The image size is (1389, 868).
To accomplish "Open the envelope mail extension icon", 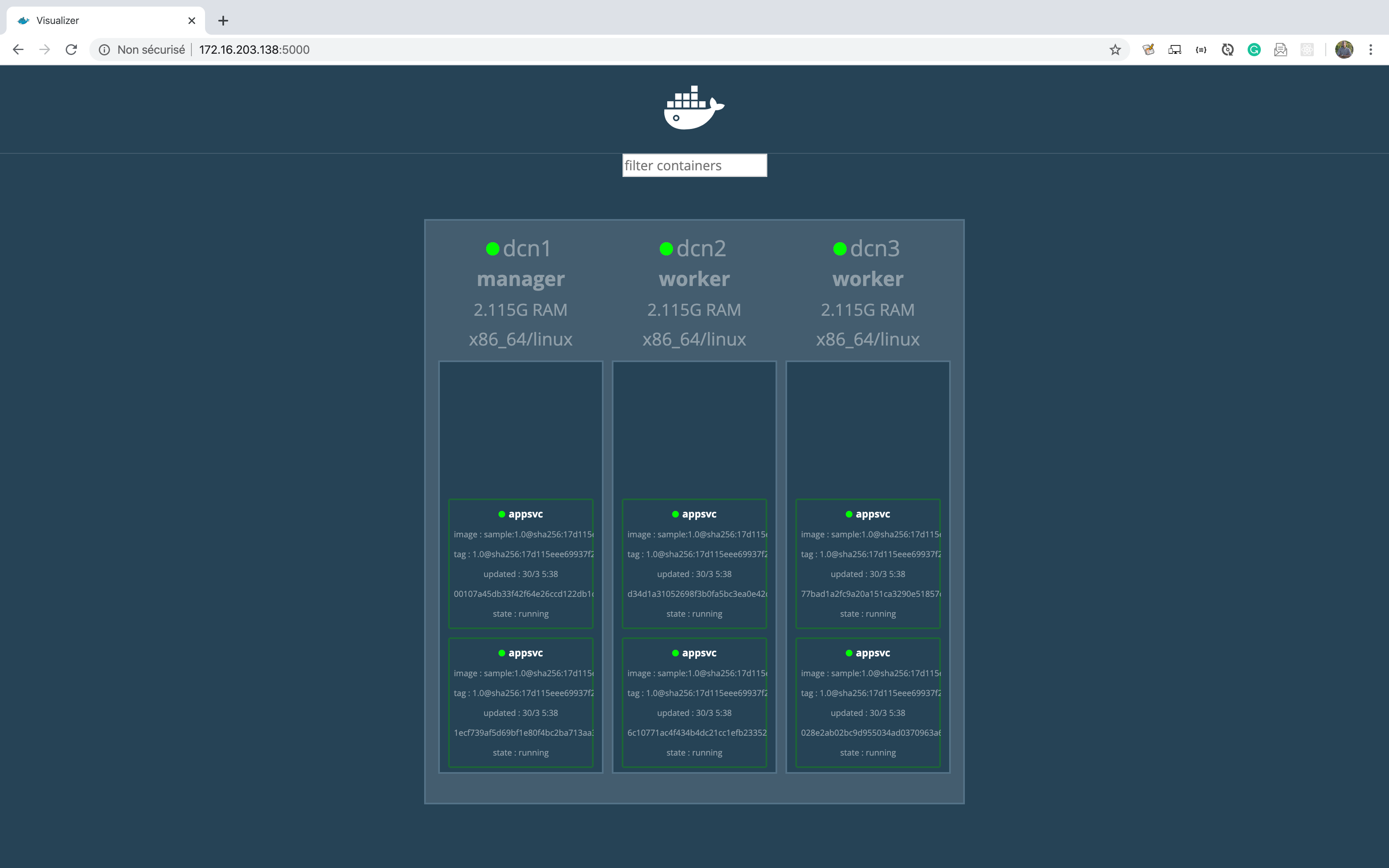I will pyautogui.click(x=1281, y=50).
